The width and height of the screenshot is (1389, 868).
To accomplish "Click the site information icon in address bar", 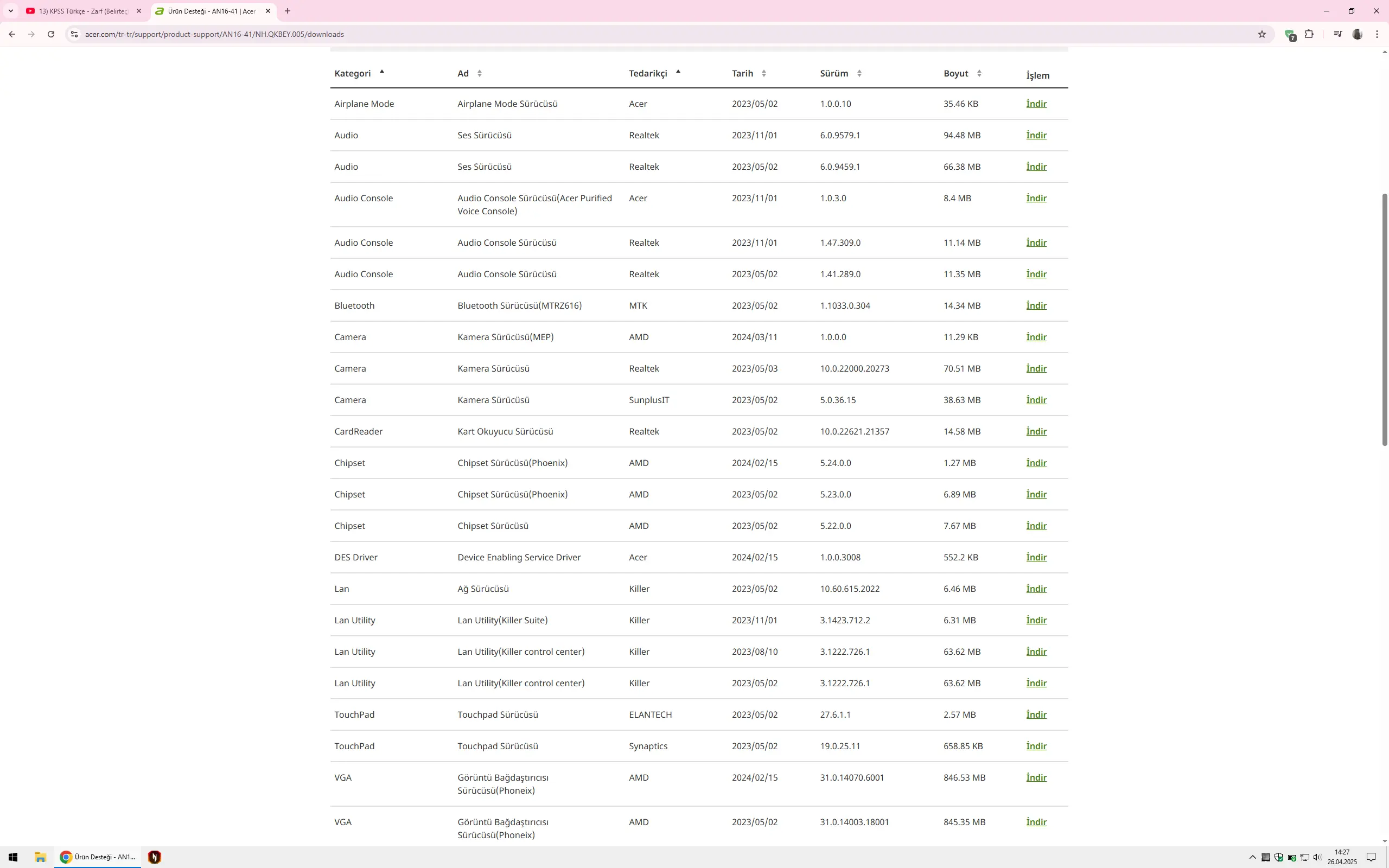I will [73, 34].
